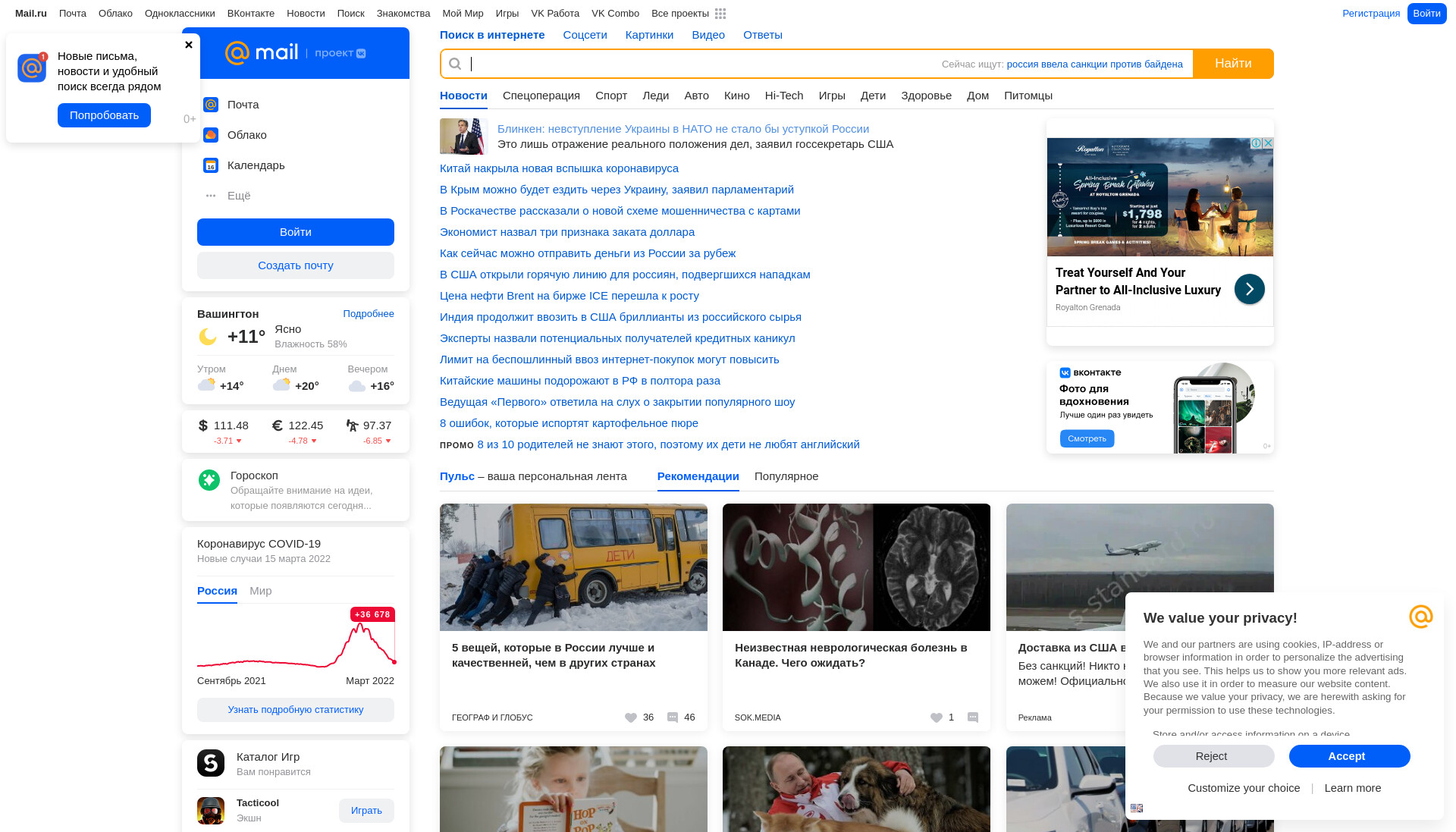Viewport: 1456px width, 832px height.
Task: Click the language flag icon in privacy dialog
Action: [x=1137, y=808]
